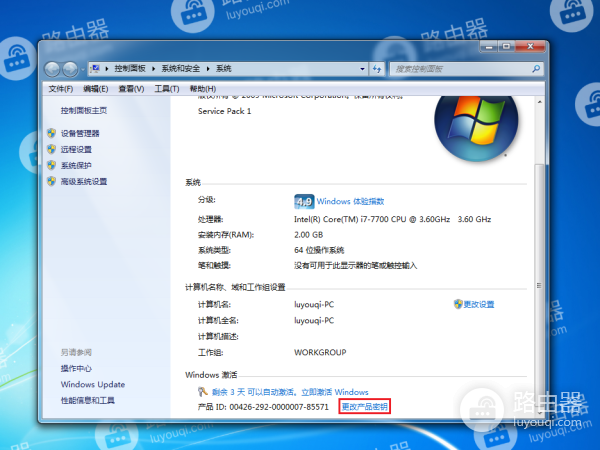Click the shield icon next to 高级系统设置

[x=51, y=181]
